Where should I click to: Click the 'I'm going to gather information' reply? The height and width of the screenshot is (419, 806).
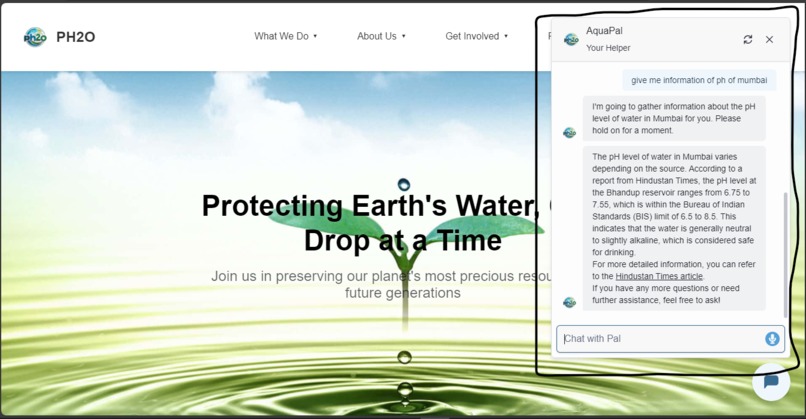click(674, 118)
